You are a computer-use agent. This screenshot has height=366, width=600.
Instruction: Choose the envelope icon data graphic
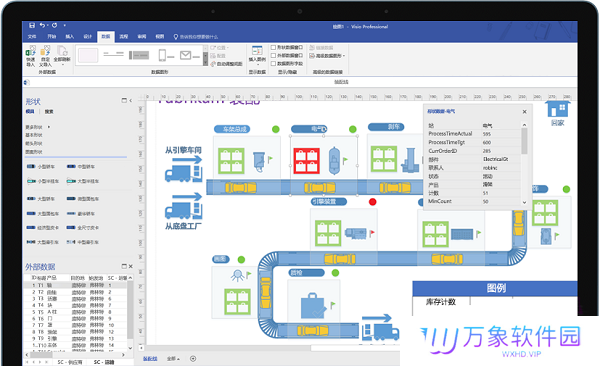pos(190,56)
